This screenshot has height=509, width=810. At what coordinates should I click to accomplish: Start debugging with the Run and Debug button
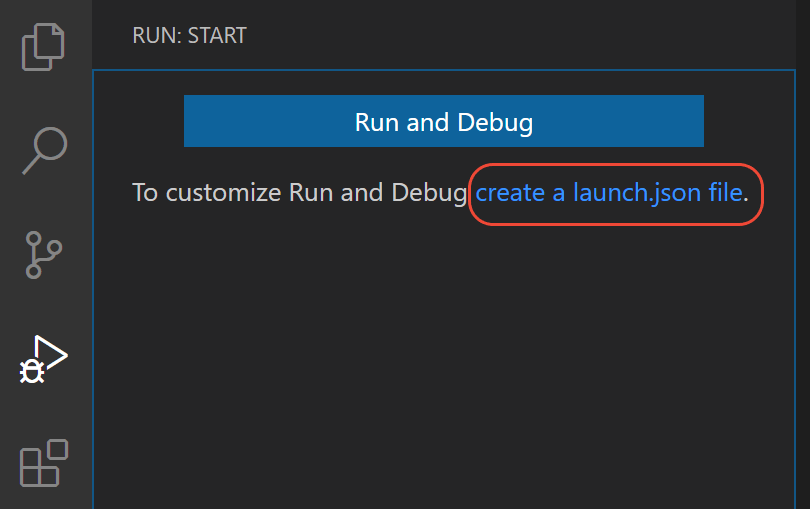443,122
